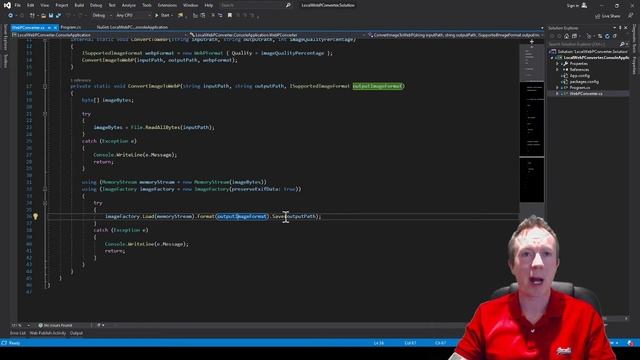Expand the References node
The width and height of the screenshot is (640, 360).
tap(558, 70)
